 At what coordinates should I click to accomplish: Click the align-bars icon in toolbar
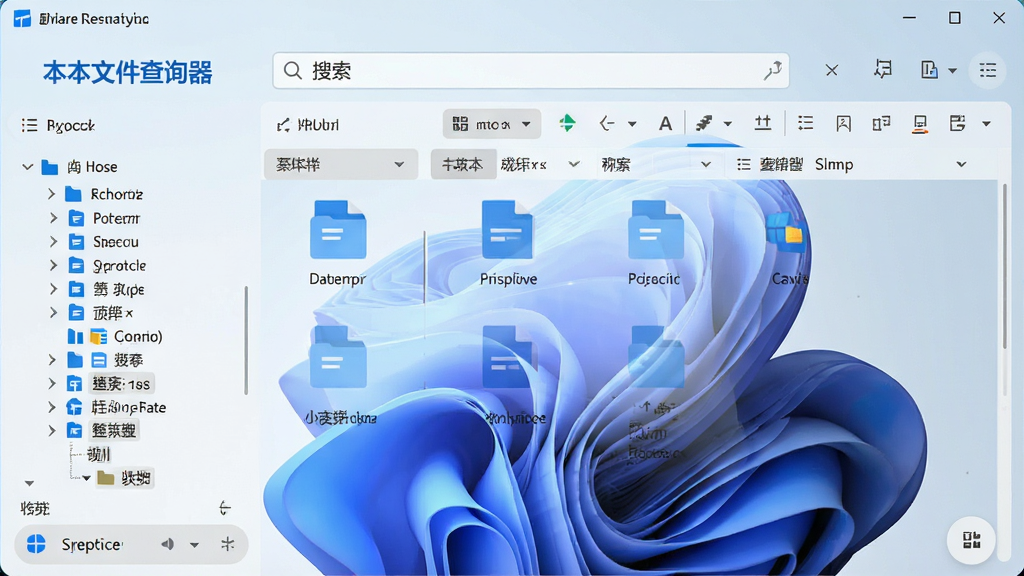[x=762, y=123]
